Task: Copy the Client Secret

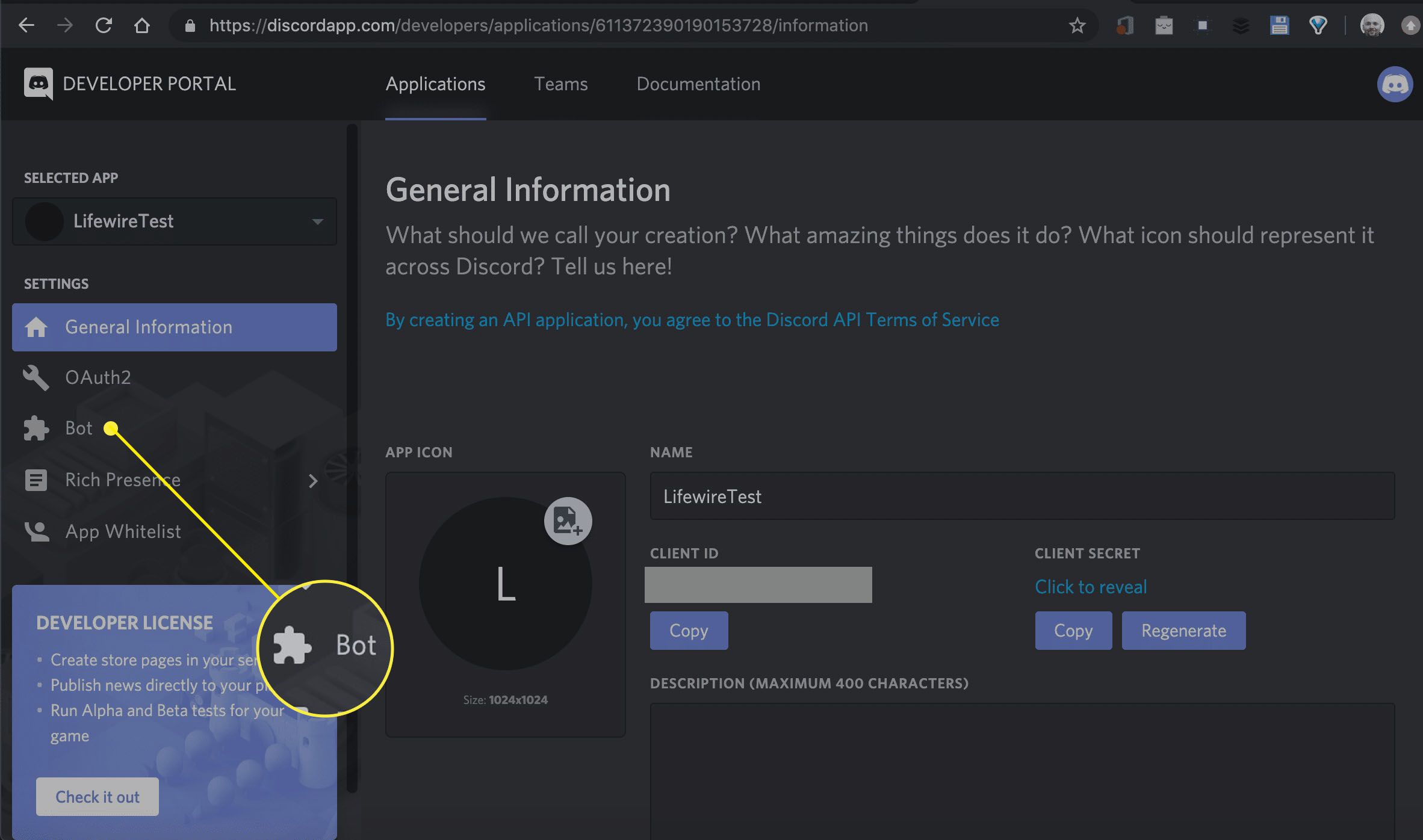Action: pos(1073,631)
